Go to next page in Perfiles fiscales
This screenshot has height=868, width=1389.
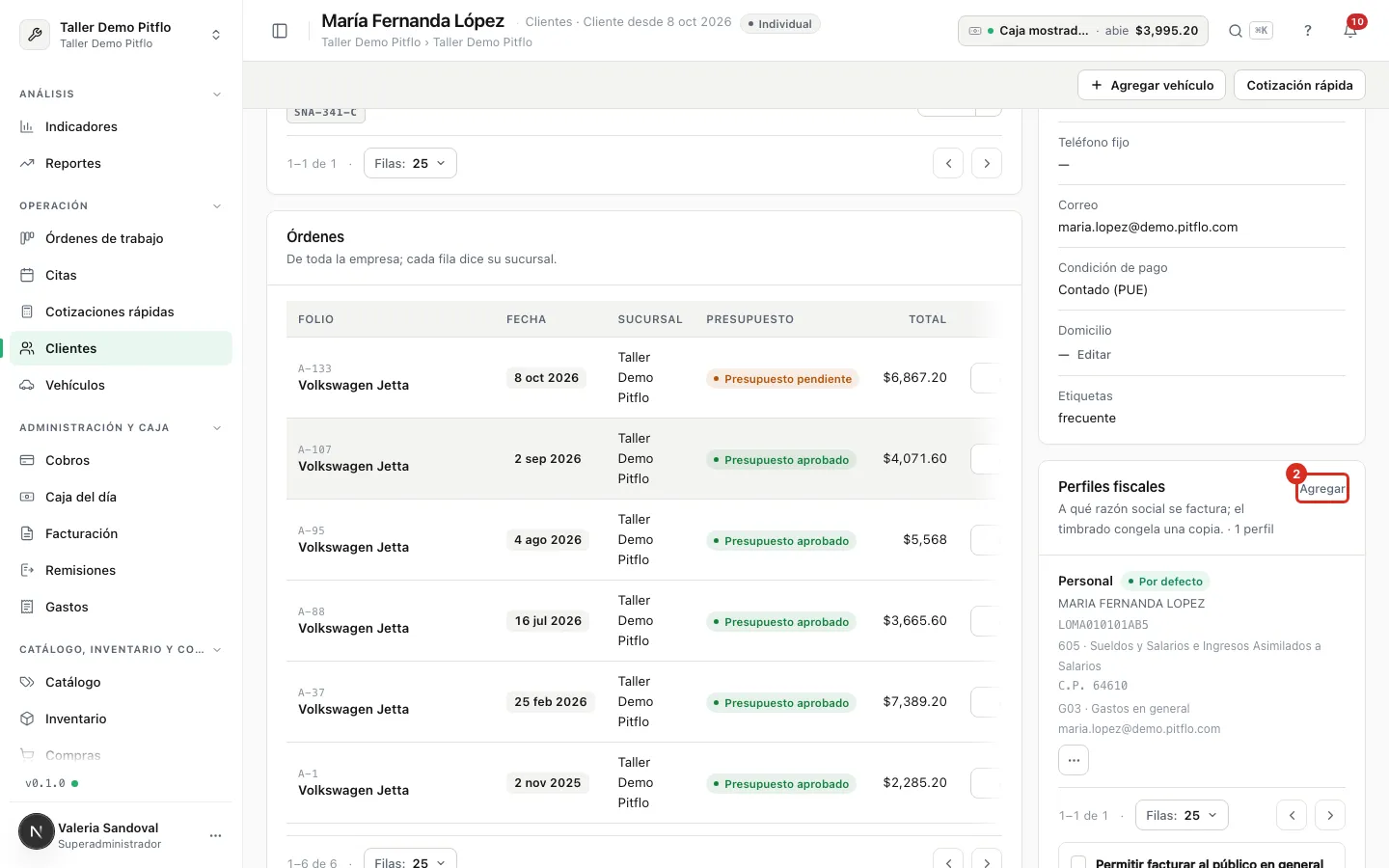(1330, 815)
